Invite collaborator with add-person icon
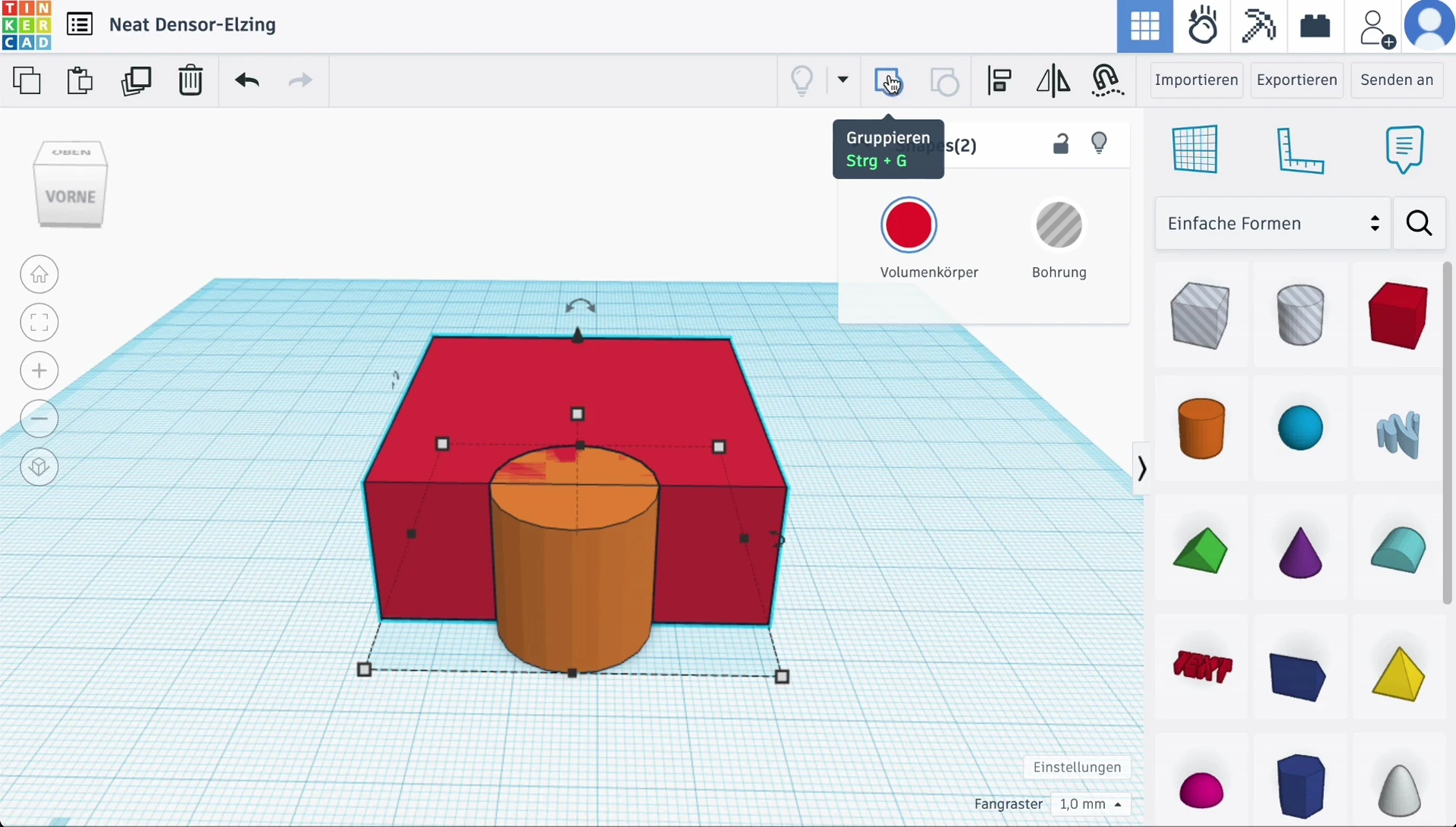Viewport: 1456px width, 827px height. click(1377, 29)
